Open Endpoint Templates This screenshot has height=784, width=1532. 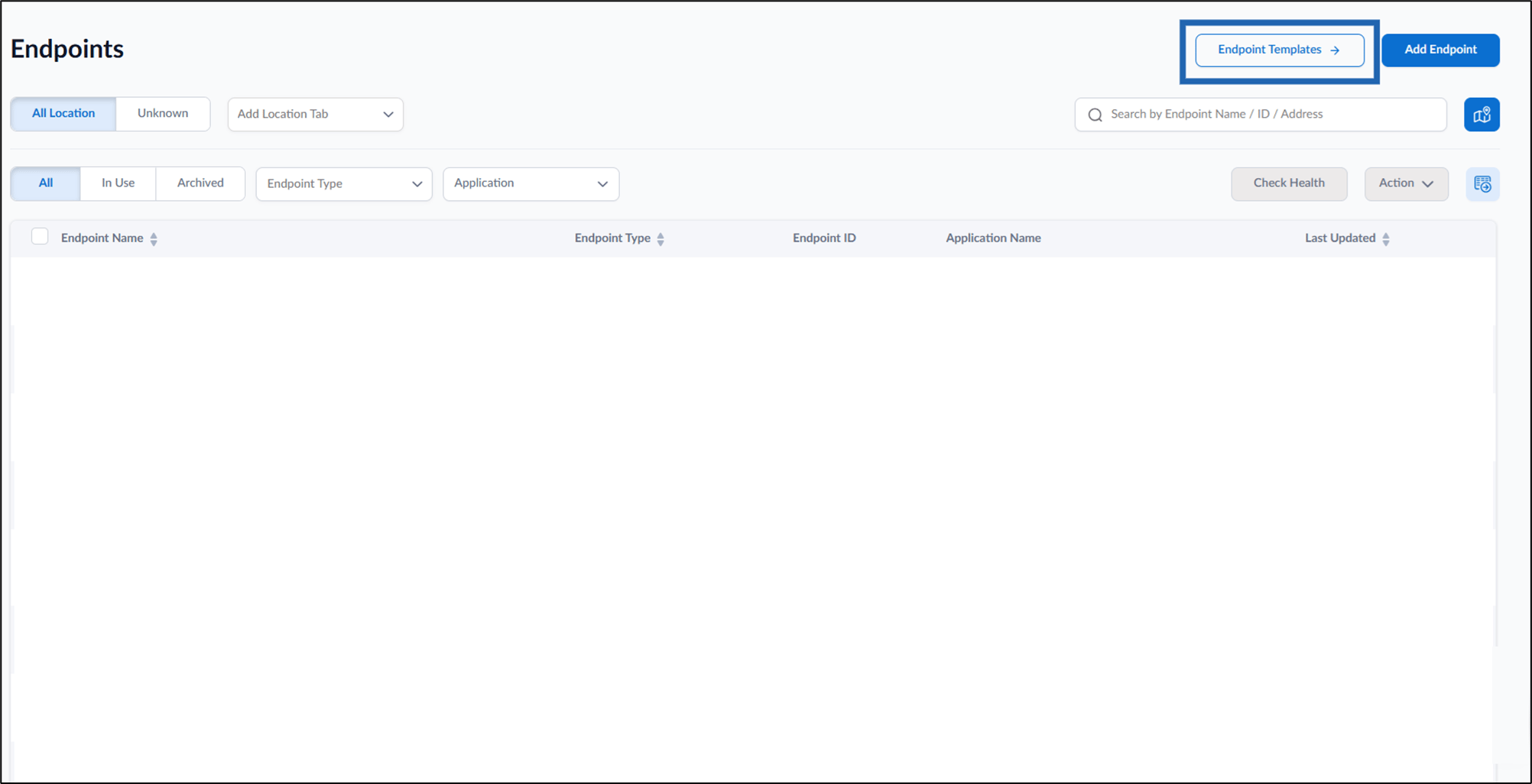coord(1279,50)
